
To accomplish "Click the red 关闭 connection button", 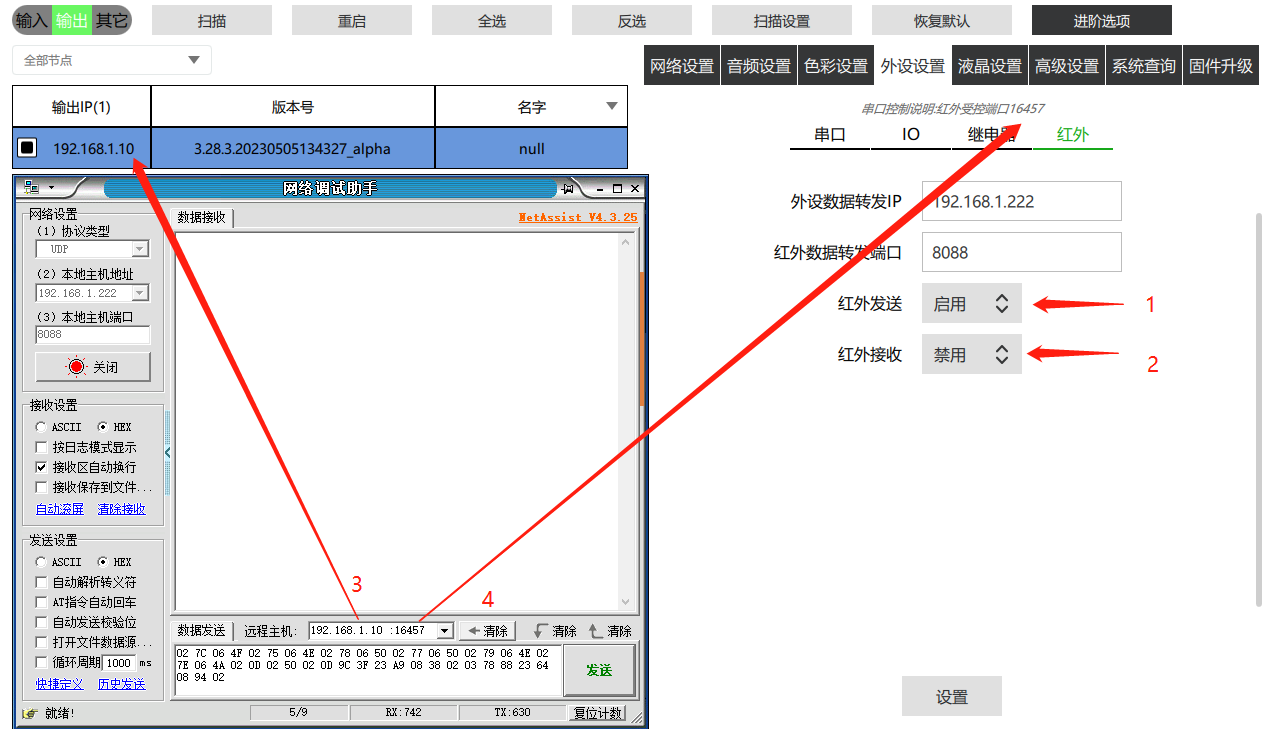I will [93, 367].
